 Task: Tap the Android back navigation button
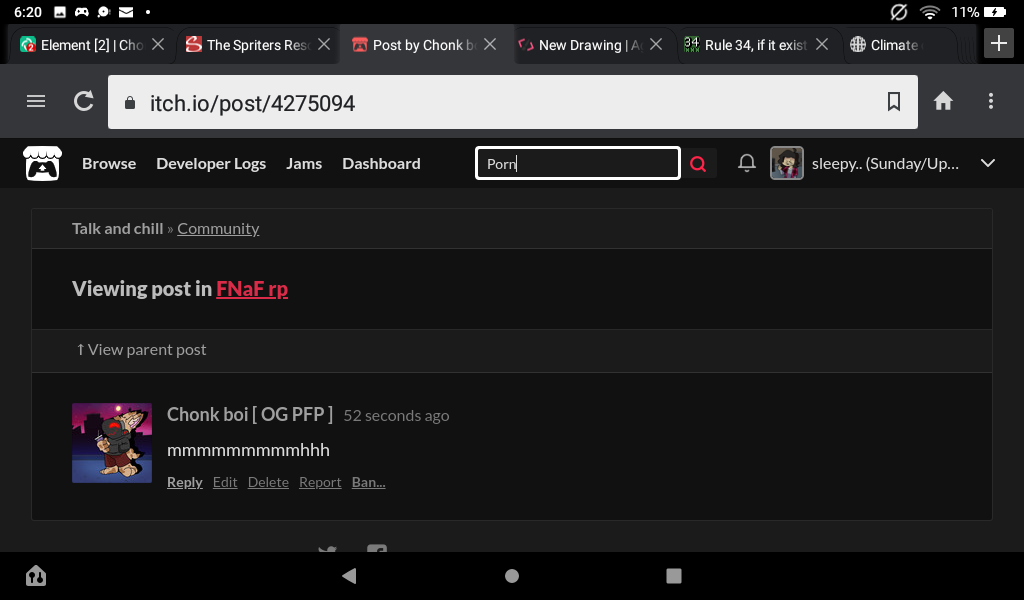(349, 575)
